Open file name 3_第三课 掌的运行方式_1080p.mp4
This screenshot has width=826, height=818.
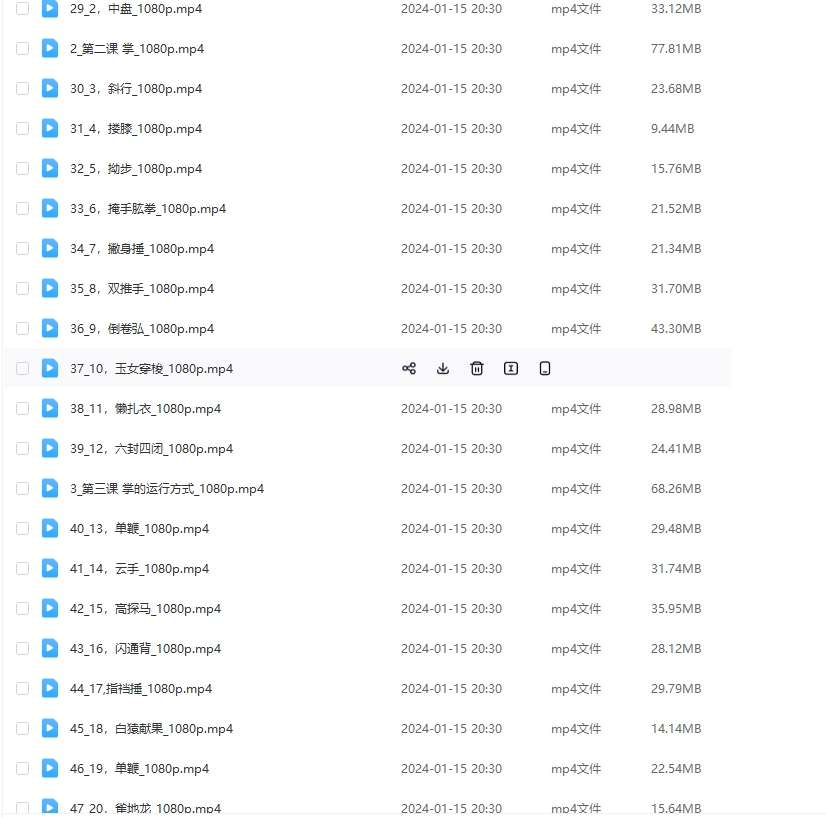pyautogui.click(x=167, y=489)
